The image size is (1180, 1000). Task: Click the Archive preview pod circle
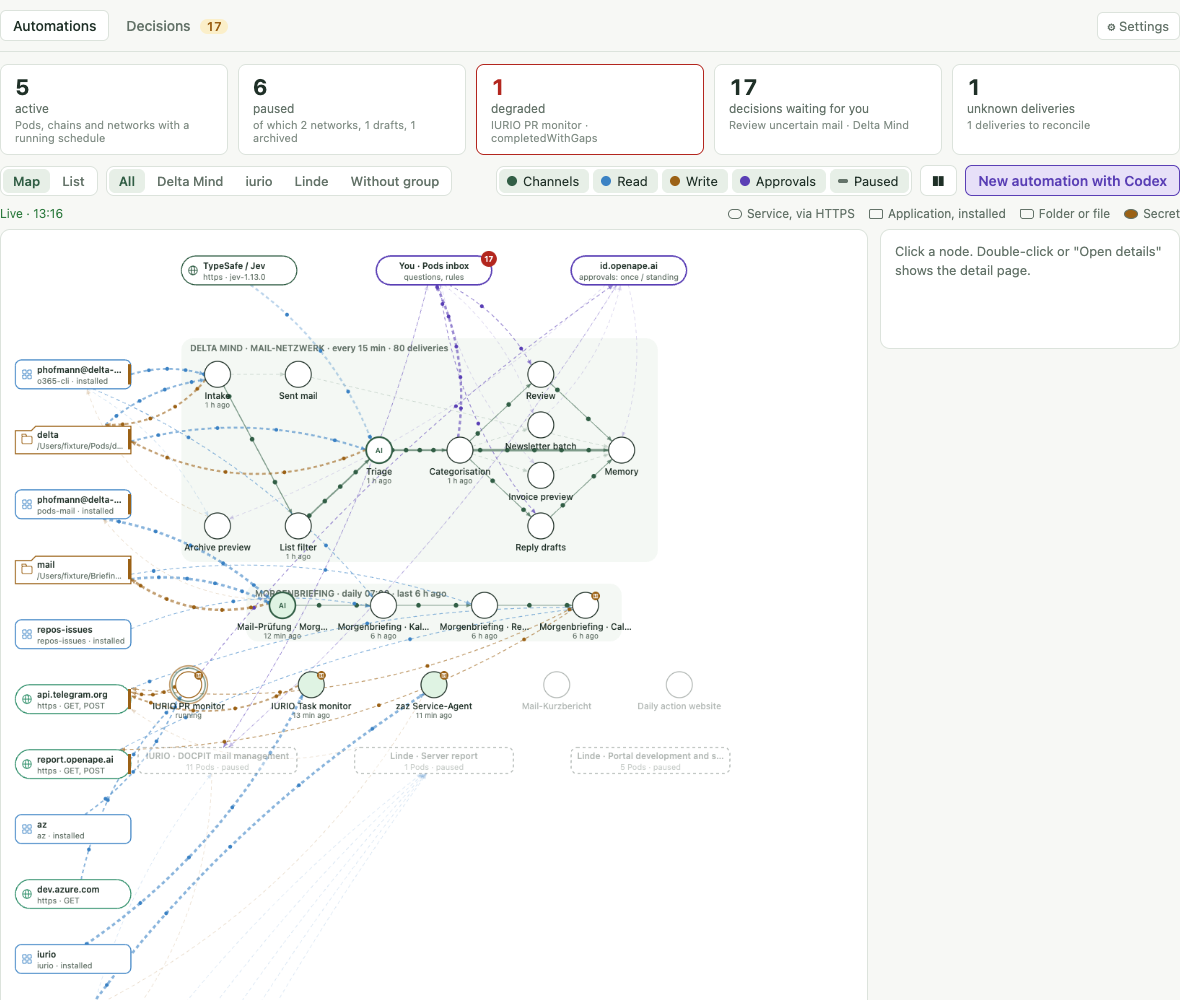click(x=217, y=526)
